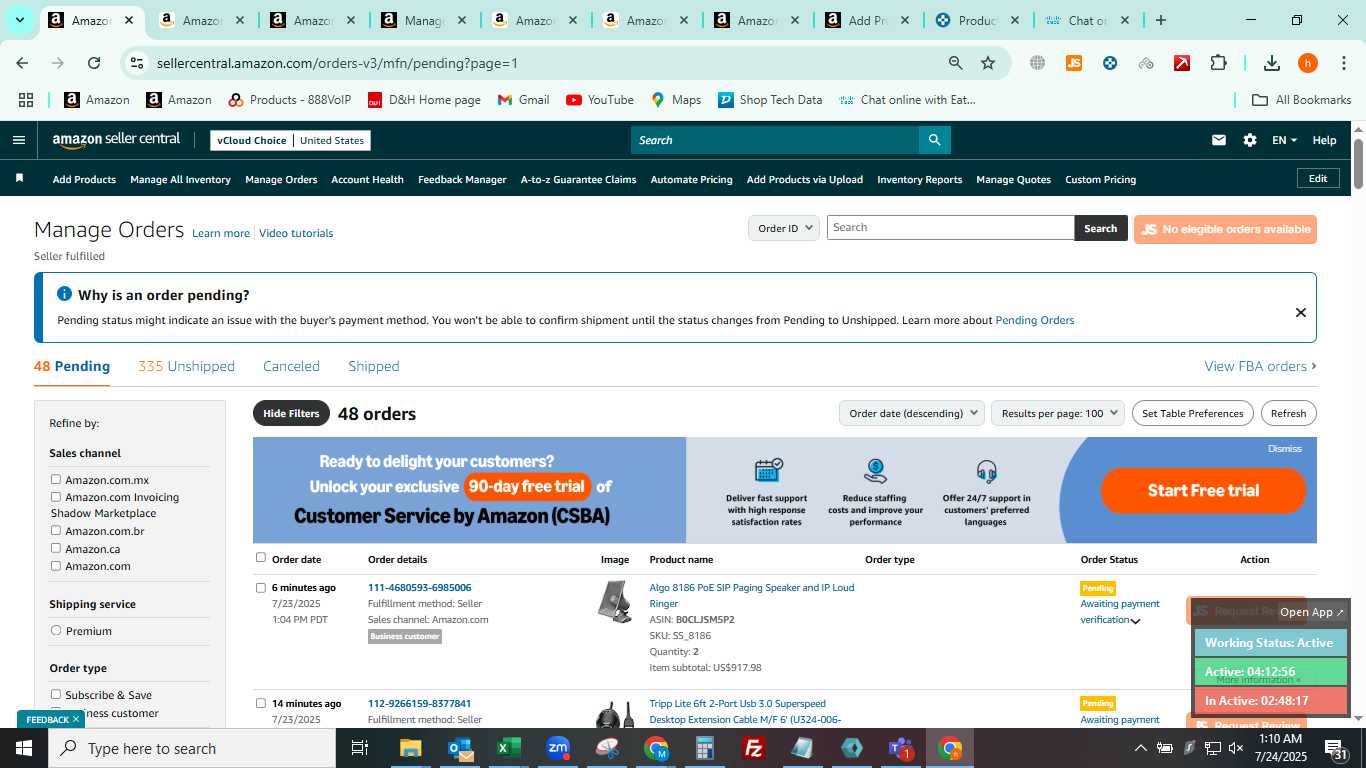This screenshot has height=768, width=1366.
Task: Open the Gmail bookmark
Action: [523, 100]
